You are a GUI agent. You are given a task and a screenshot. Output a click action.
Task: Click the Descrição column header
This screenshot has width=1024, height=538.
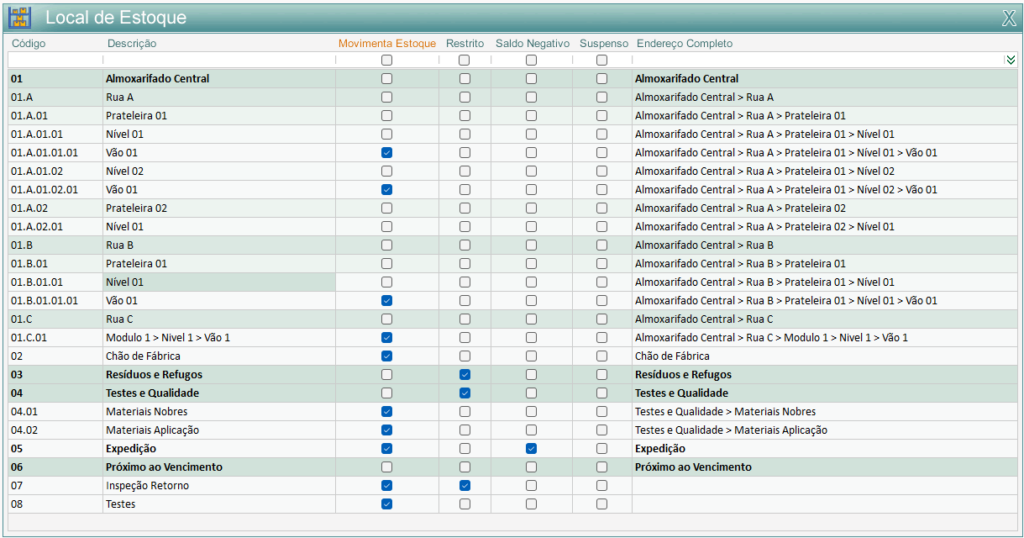[131, 44]
